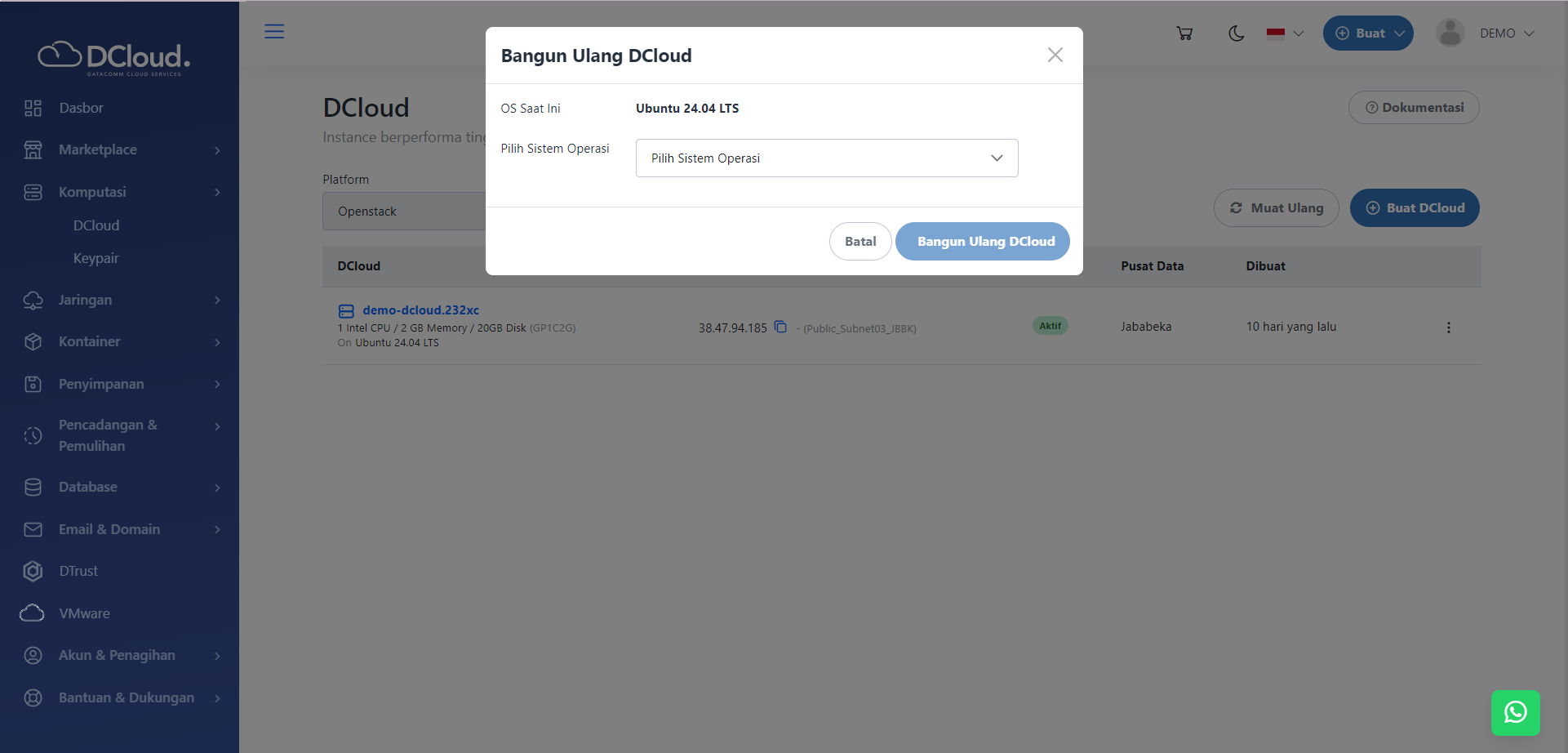Select Keypair under Komputasi
1568x753 pixels.
(96, 258)
